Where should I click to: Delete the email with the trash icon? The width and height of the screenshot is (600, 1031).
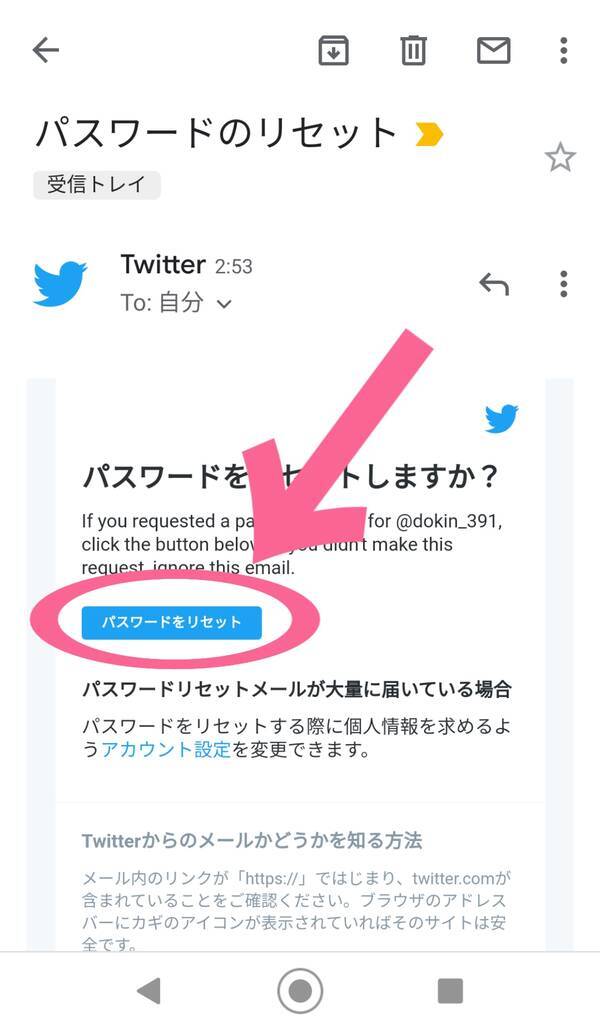click(x=413, y=50)
